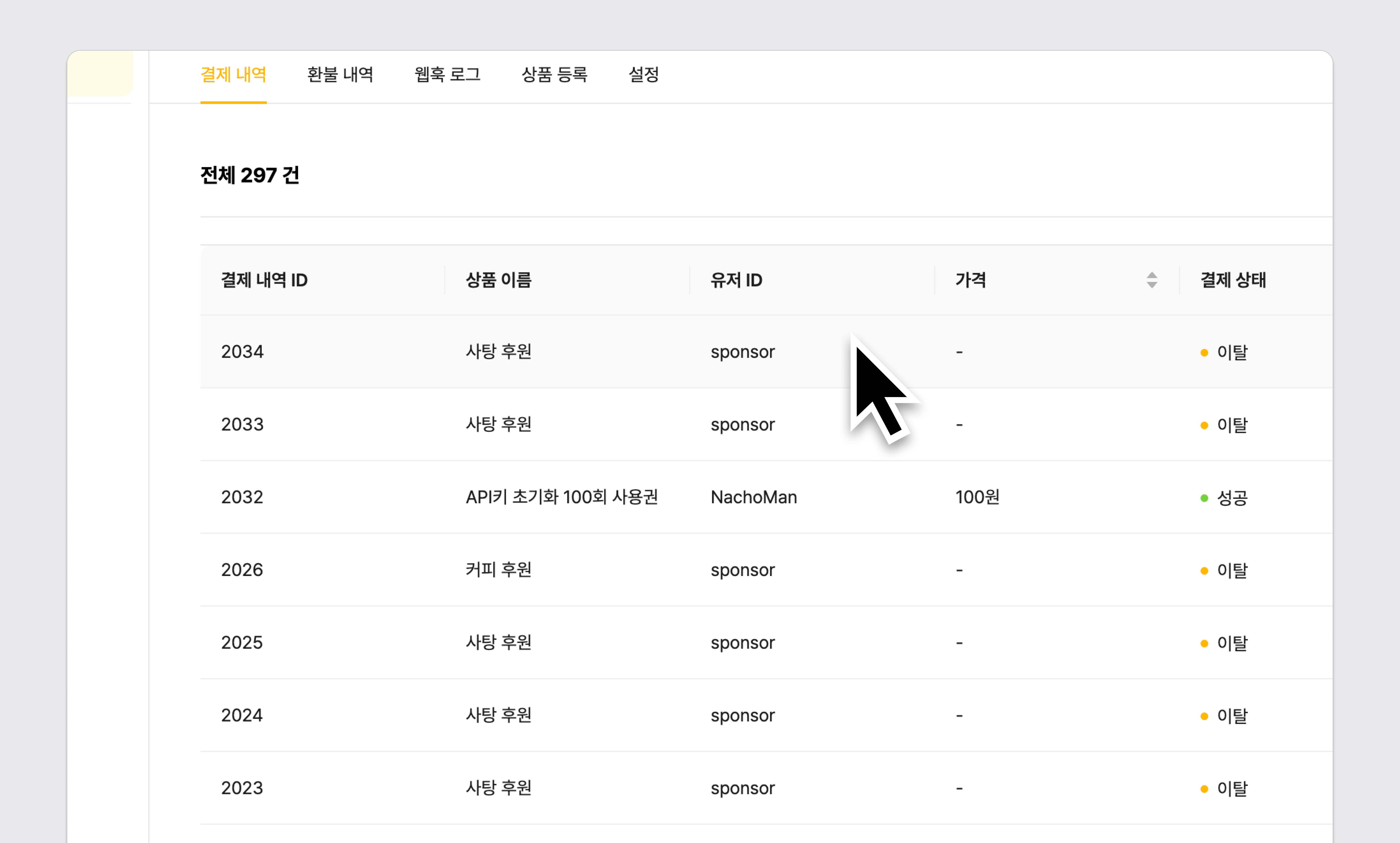Select the 결제 내역 tab
Screen dimensions: 1400x843
coord(233,74)
